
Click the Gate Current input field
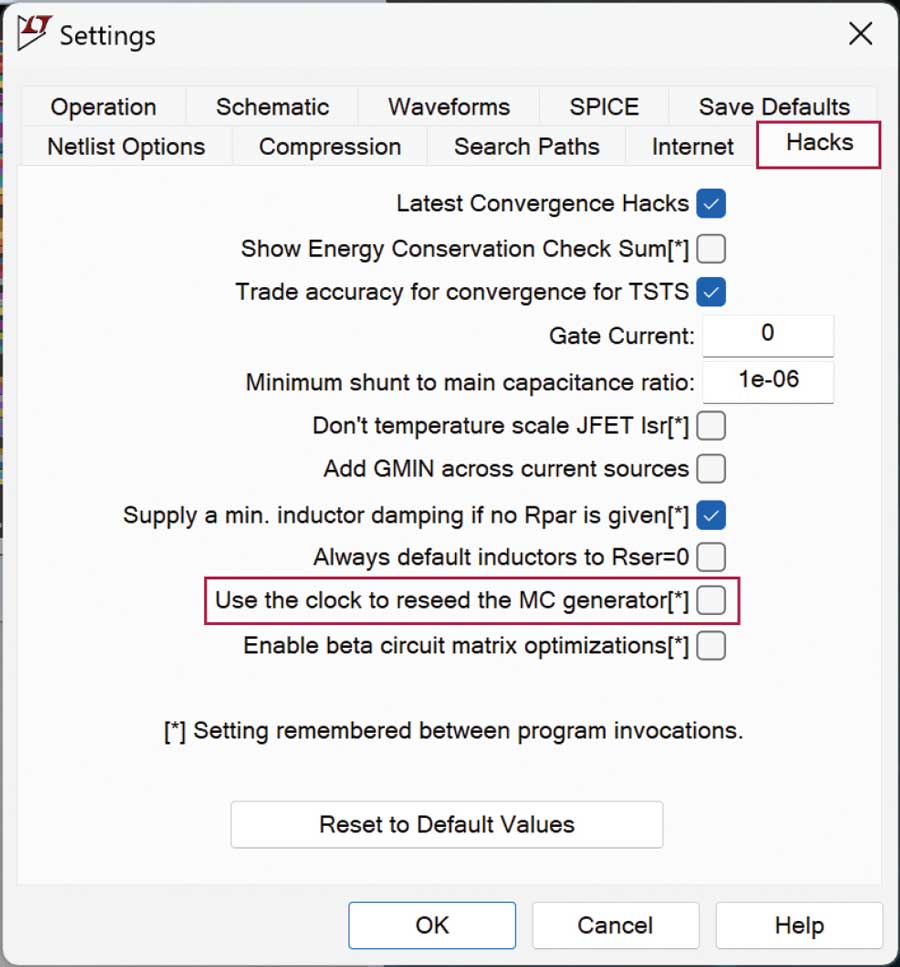click(767, 335)
